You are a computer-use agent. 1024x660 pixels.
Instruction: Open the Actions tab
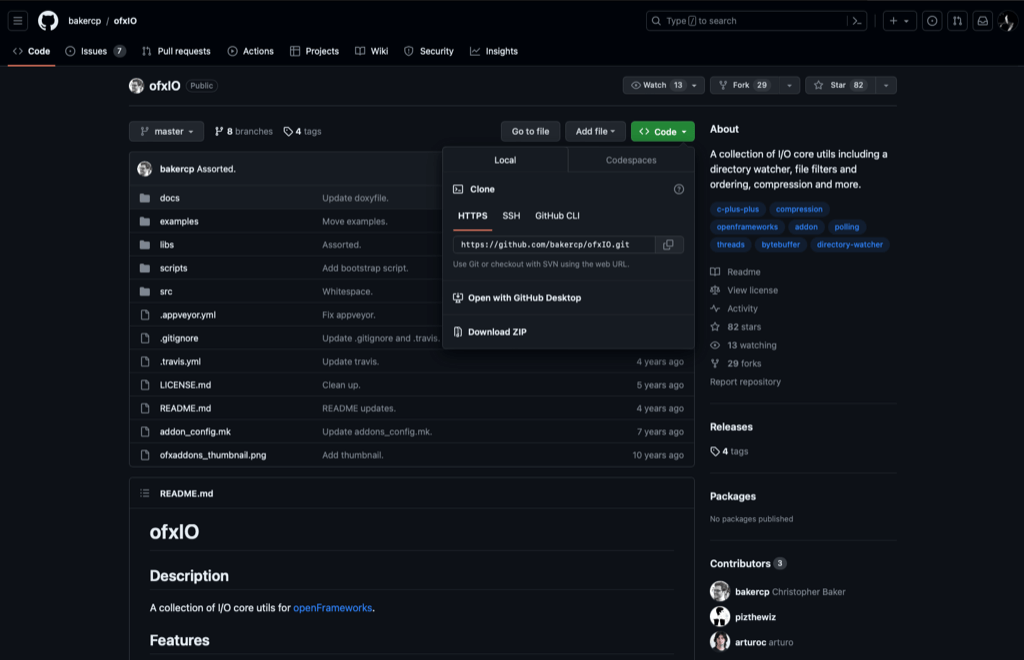click(251, 51)
